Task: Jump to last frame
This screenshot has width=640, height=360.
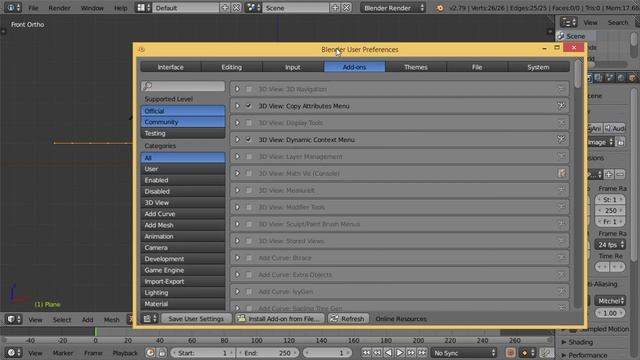Action: 422,353
